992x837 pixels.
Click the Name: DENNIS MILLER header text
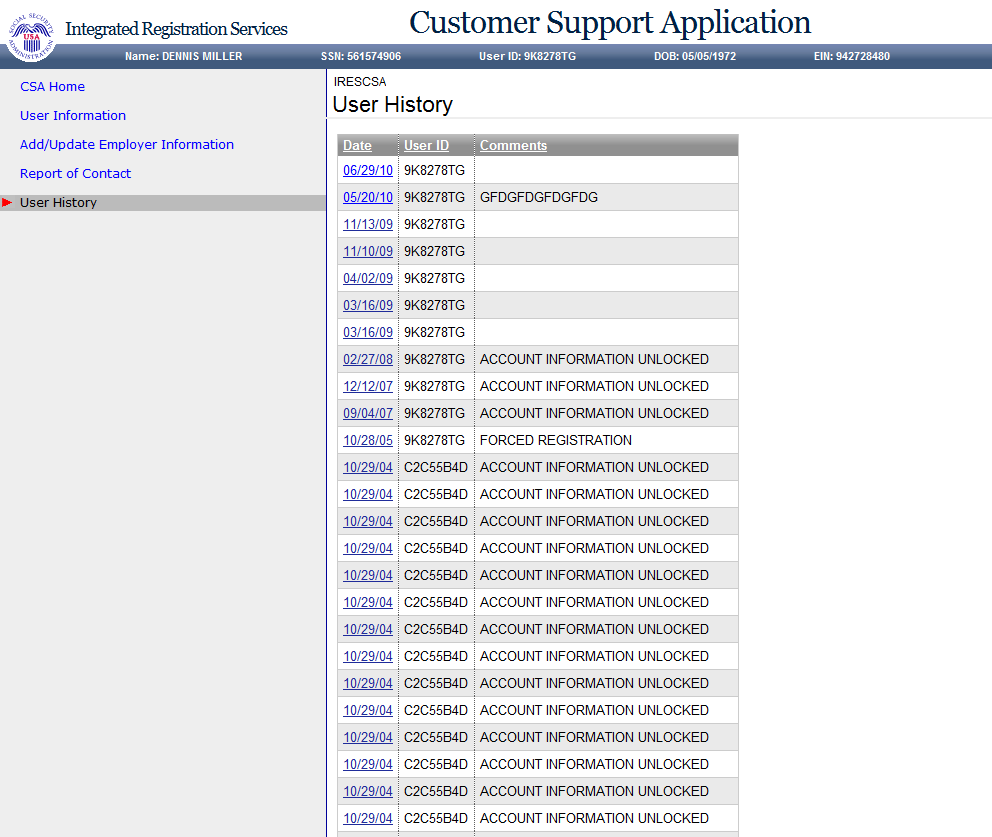183,56
